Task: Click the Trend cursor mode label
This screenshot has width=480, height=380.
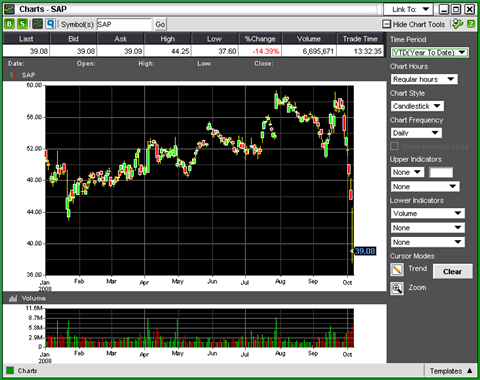Action: pyautogui.click(x=418, y=269)
